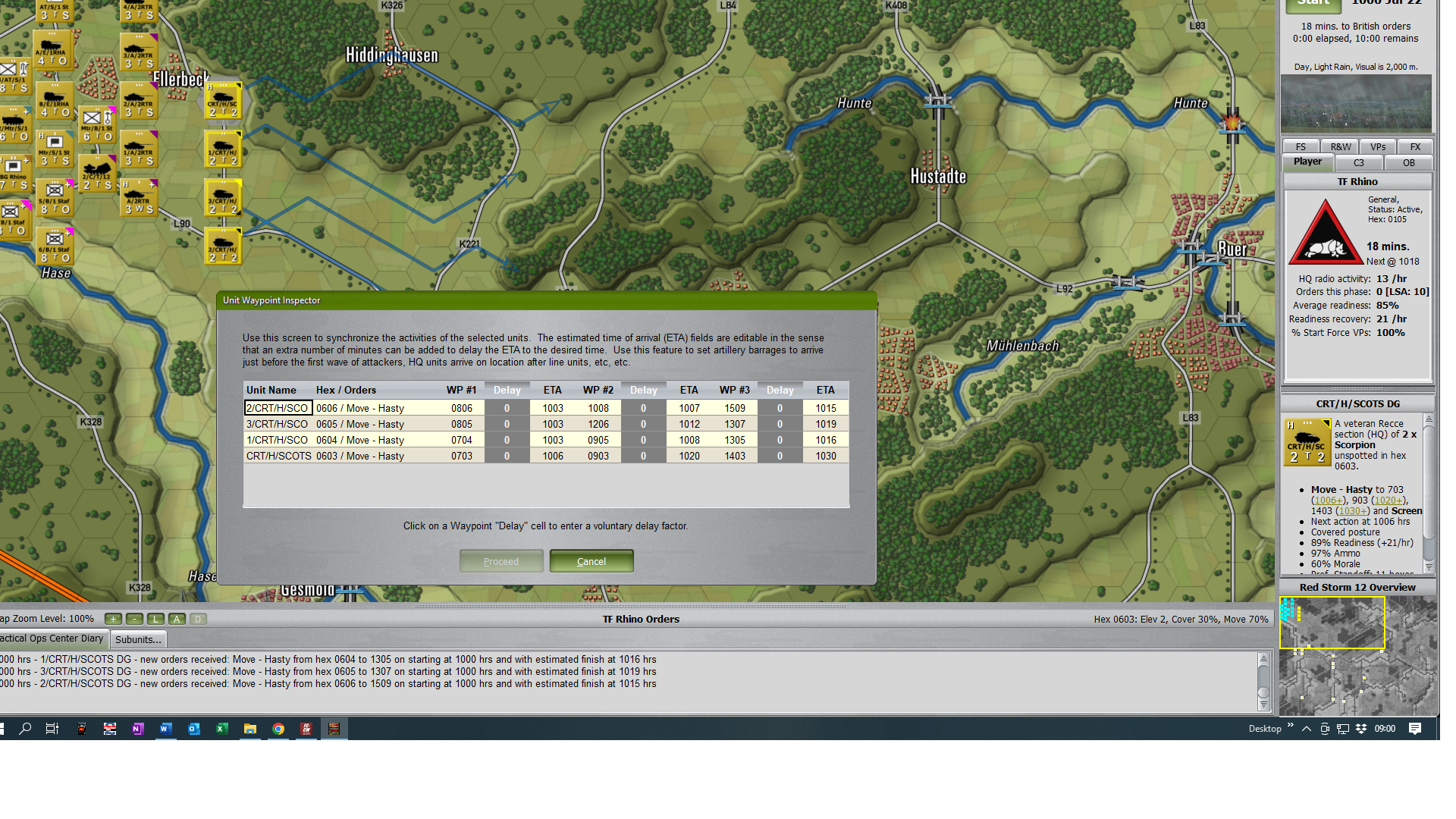Click the Red Storm 12 overview minimap
Image resolution: width=1456 pixels, height=819 pixels.
click(1357, 656)
